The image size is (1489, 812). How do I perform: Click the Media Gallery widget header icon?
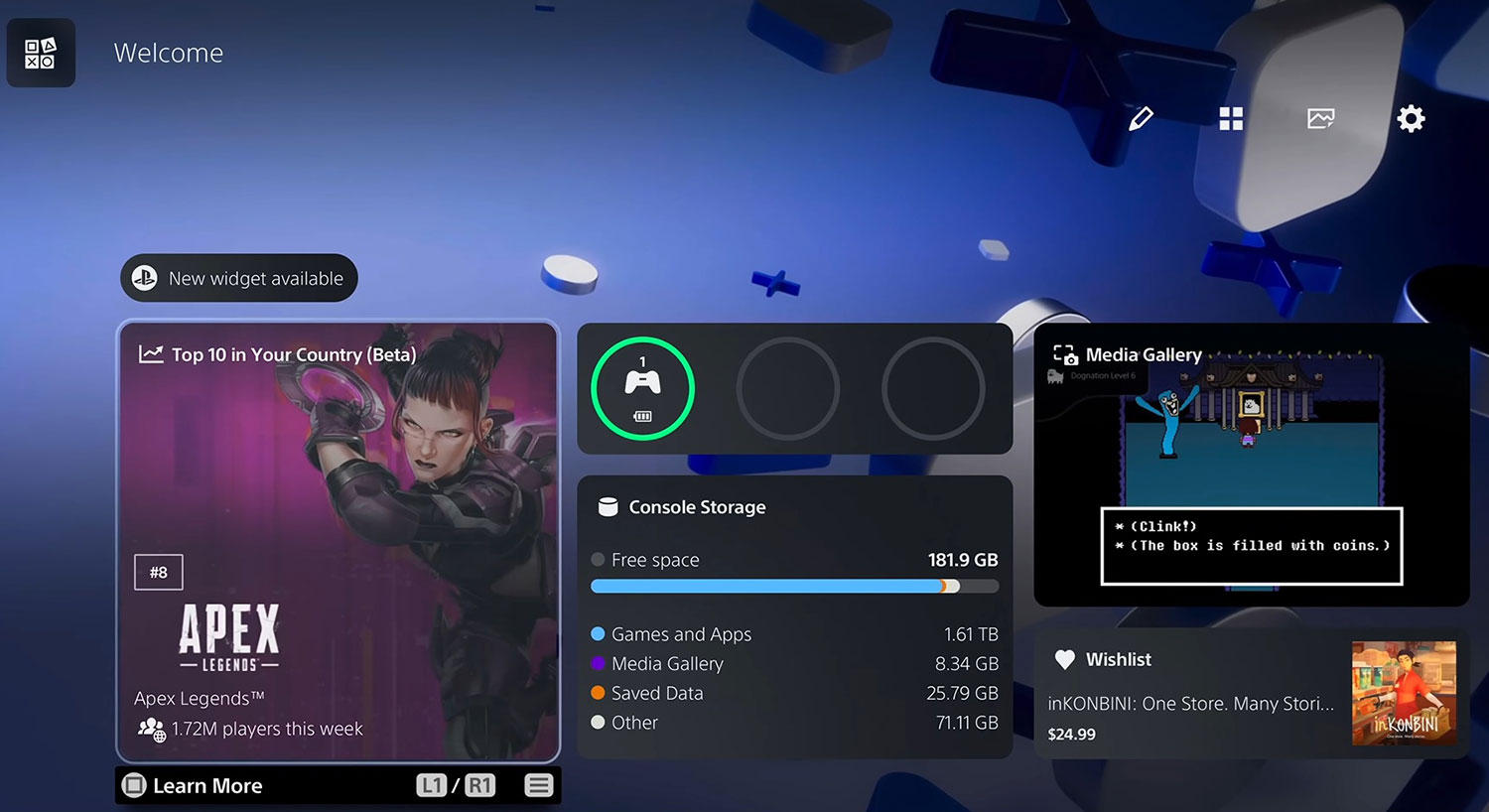pos(1065,354)
